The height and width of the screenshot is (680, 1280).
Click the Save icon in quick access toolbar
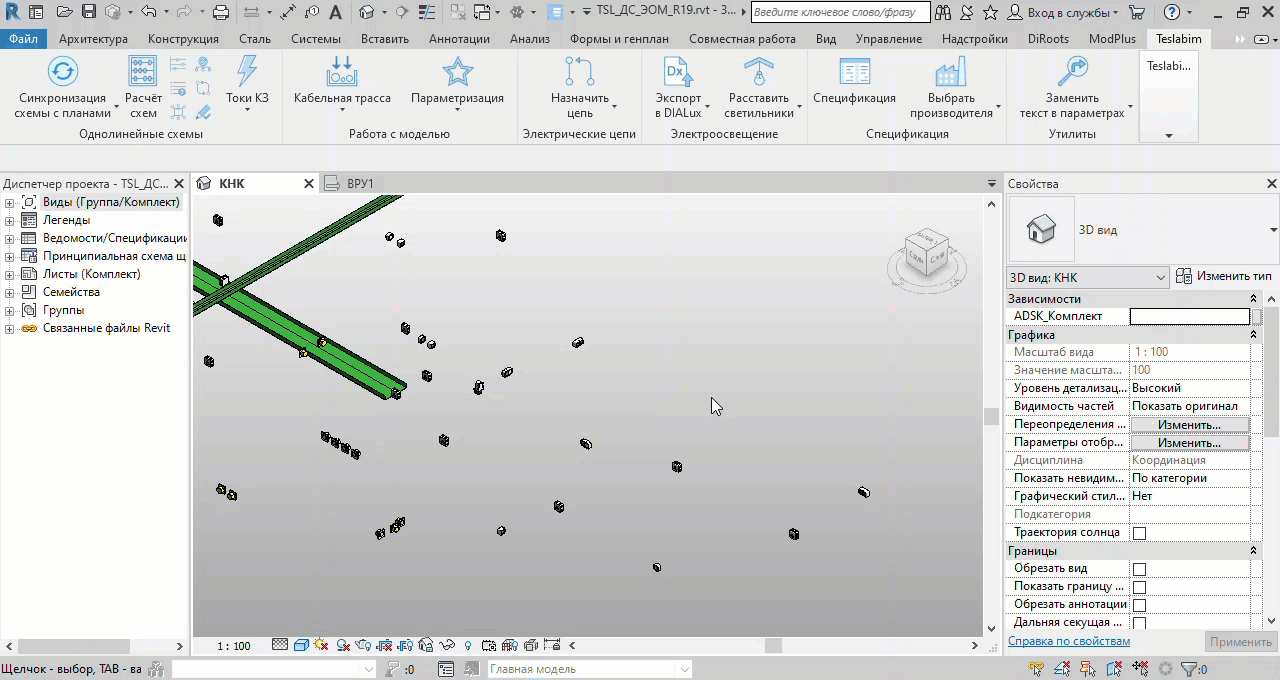click(x=88, y=13)
